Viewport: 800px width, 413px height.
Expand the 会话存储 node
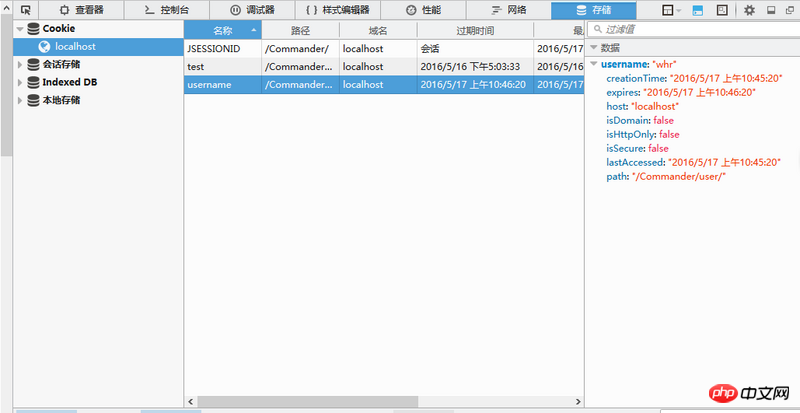coord(20,65)
